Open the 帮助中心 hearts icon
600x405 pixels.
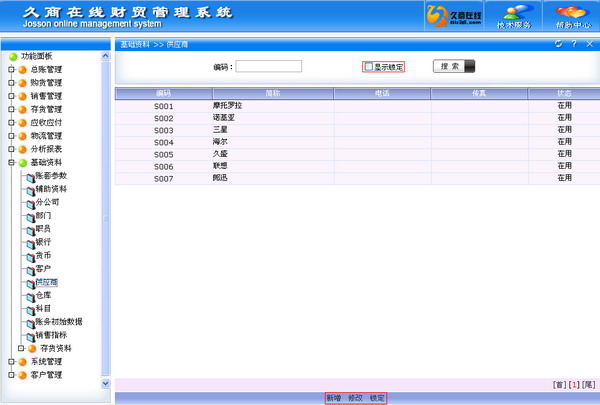pyautogui.click(x=573, y=16)
